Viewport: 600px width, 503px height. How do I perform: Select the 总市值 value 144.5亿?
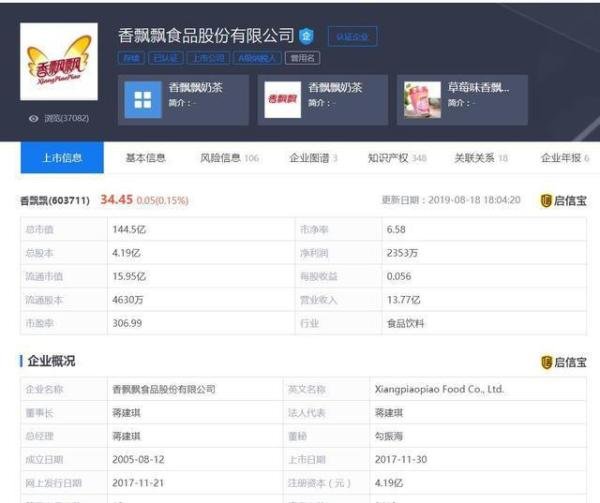tap(129, 230)
